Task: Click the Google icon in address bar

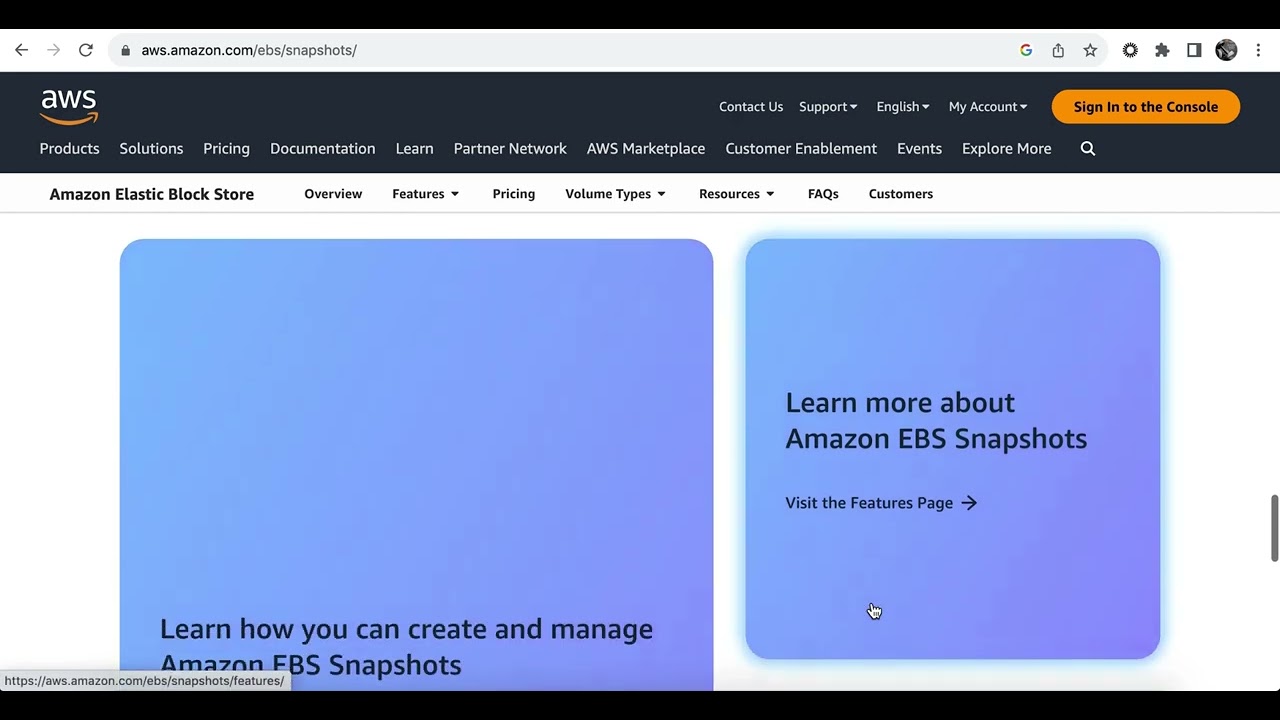Action: (1026, 50)
